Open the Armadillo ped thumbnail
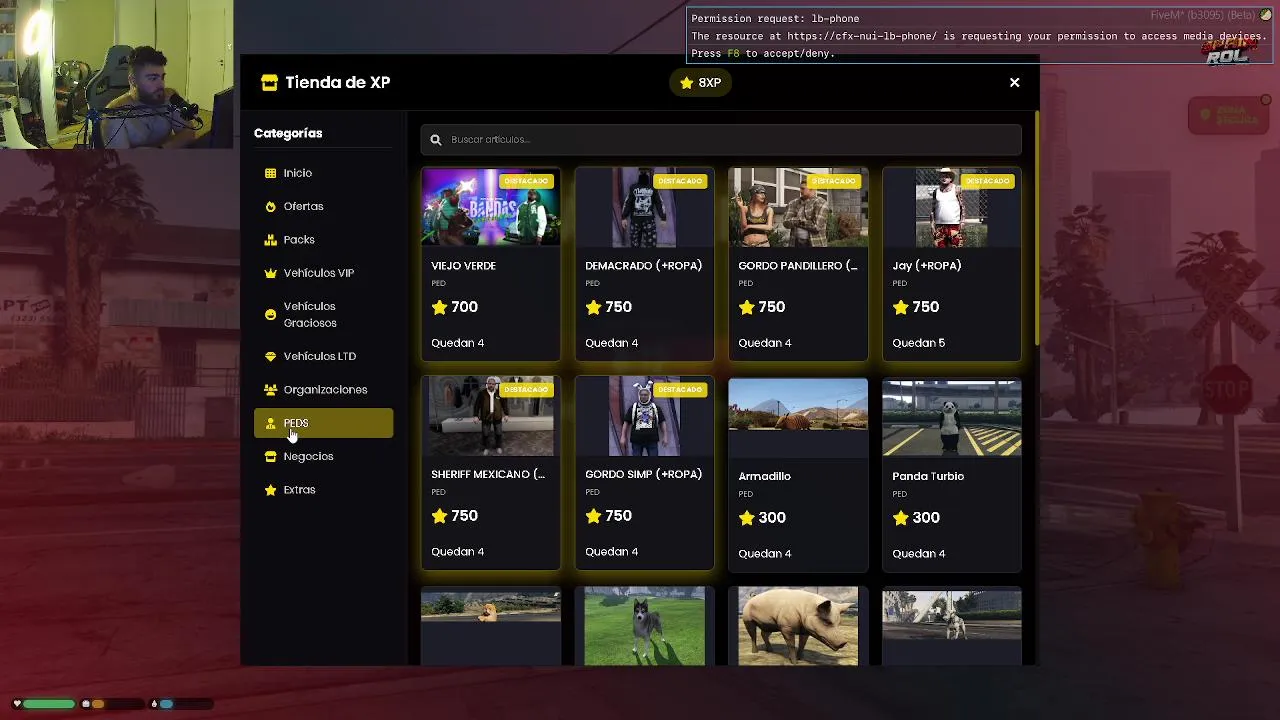This screenshot has width=1280, height=720. tap(798, 417)
